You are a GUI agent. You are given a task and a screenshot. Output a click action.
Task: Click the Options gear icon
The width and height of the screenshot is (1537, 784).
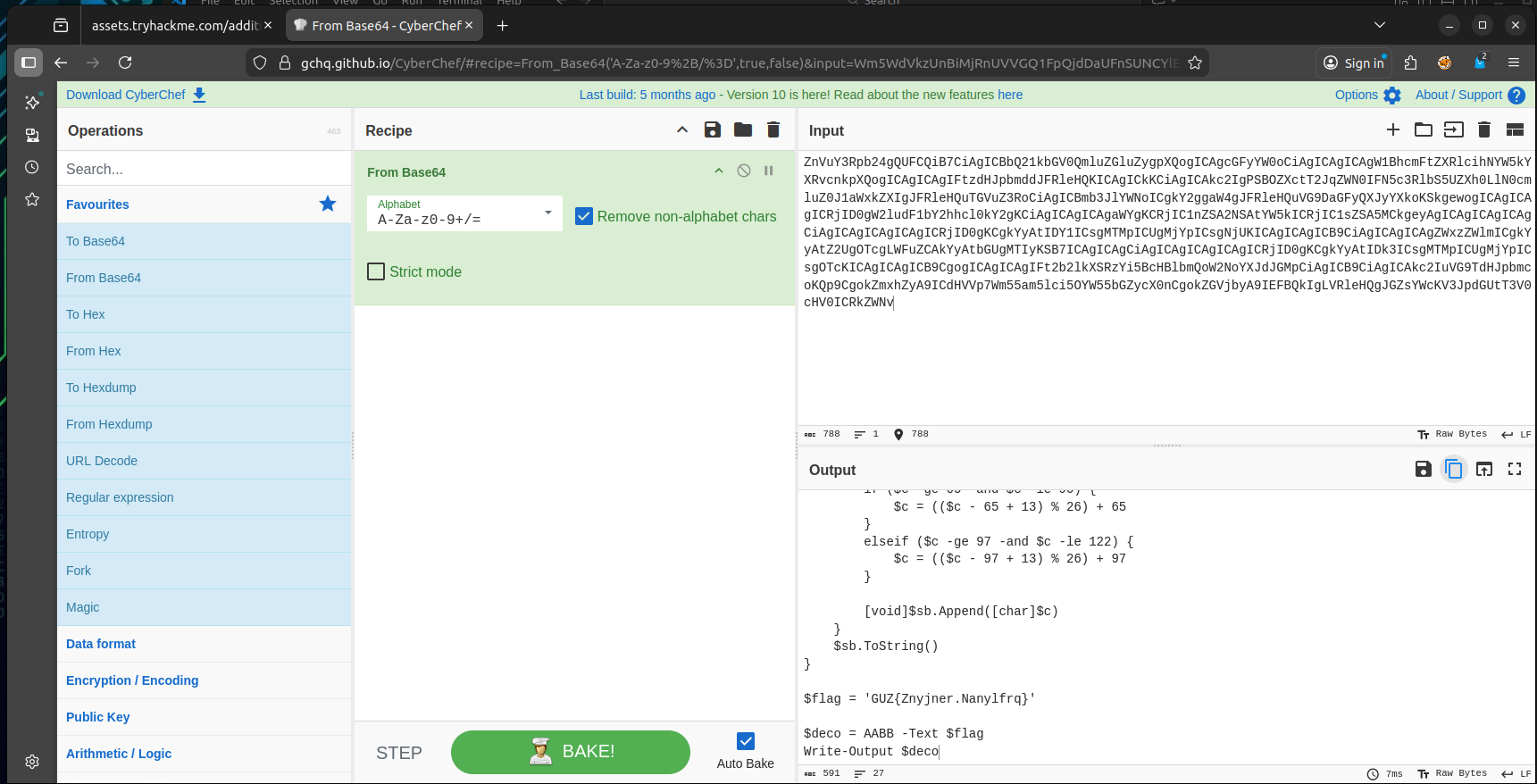coord(1392,96)
